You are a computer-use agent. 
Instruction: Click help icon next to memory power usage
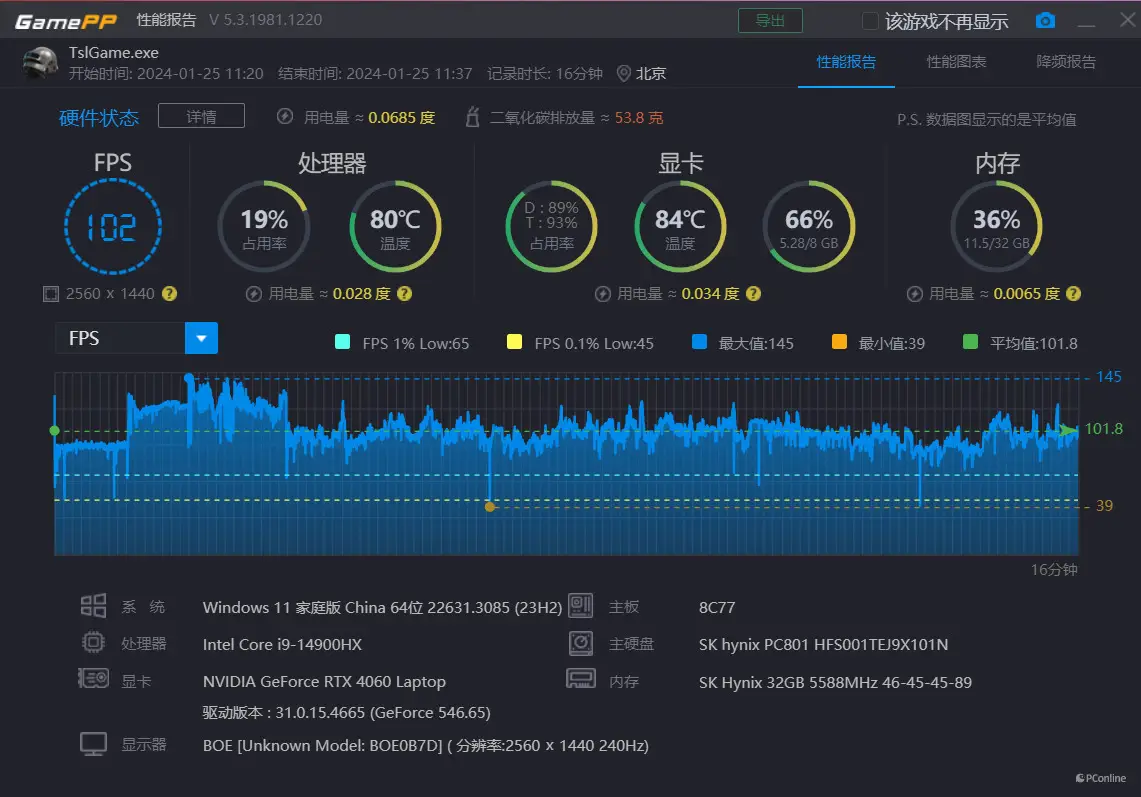[1073, 294]
